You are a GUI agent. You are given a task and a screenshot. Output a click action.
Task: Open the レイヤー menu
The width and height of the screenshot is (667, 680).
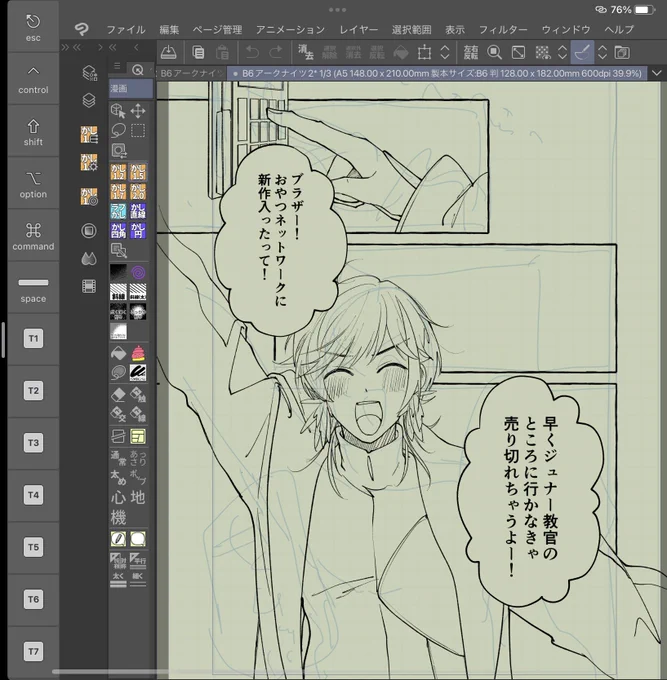[x=358, y=29]
